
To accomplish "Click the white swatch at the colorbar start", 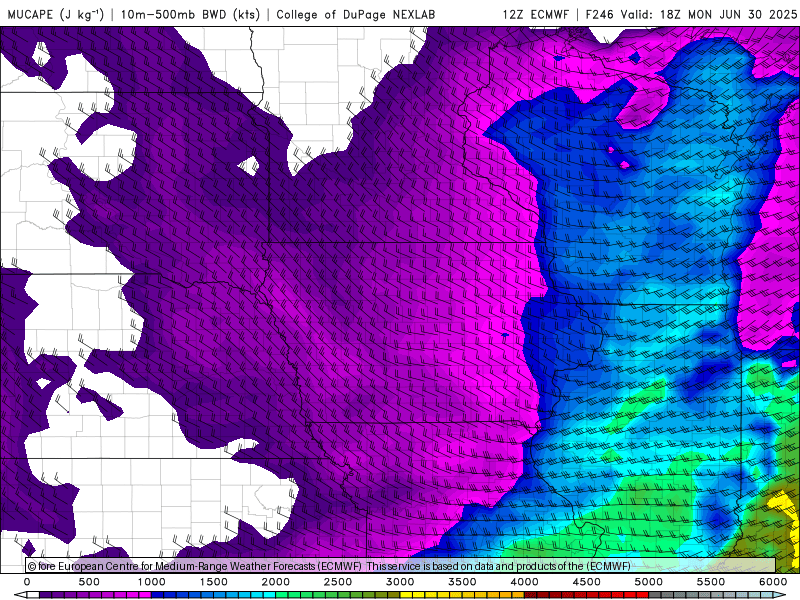I will coord(33,595).
